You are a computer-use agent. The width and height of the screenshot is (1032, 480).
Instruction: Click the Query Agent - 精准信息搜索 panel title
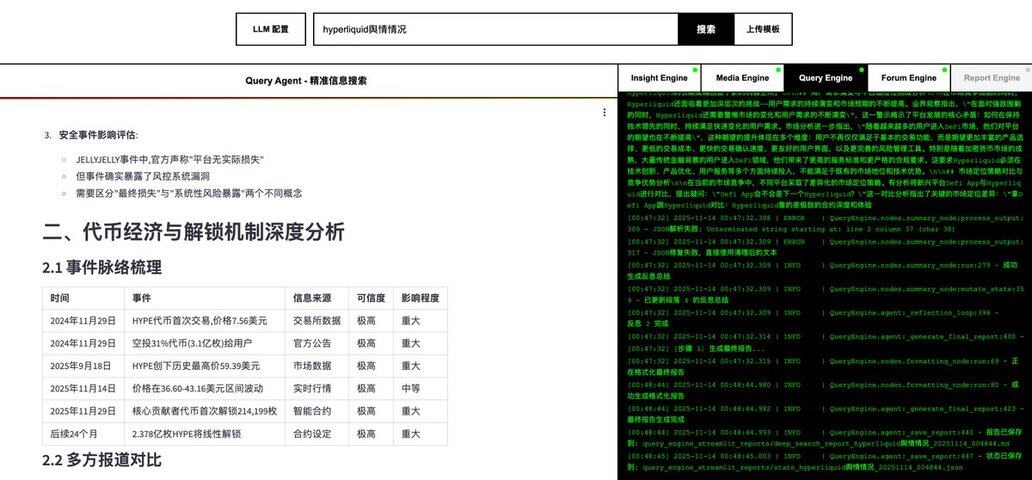click(307, 80)
